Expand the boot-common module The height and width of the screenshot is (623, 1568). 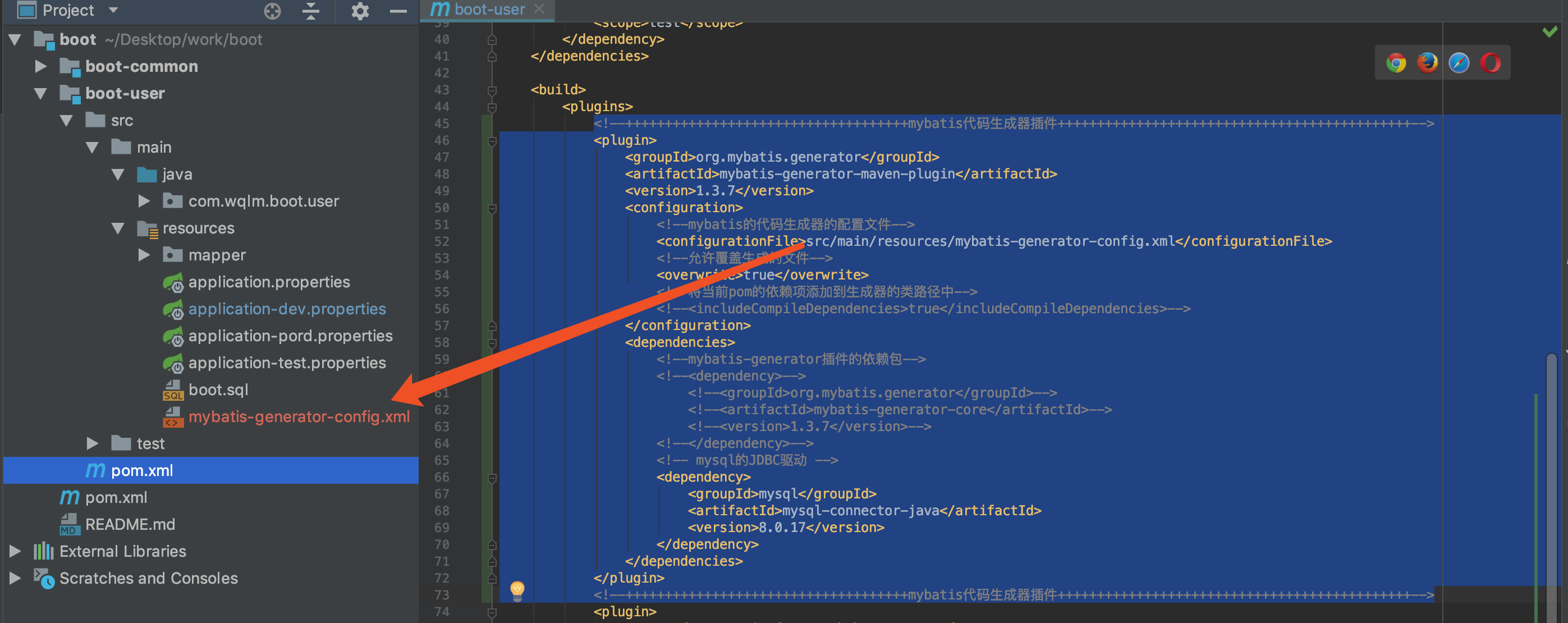click(41, 66)
